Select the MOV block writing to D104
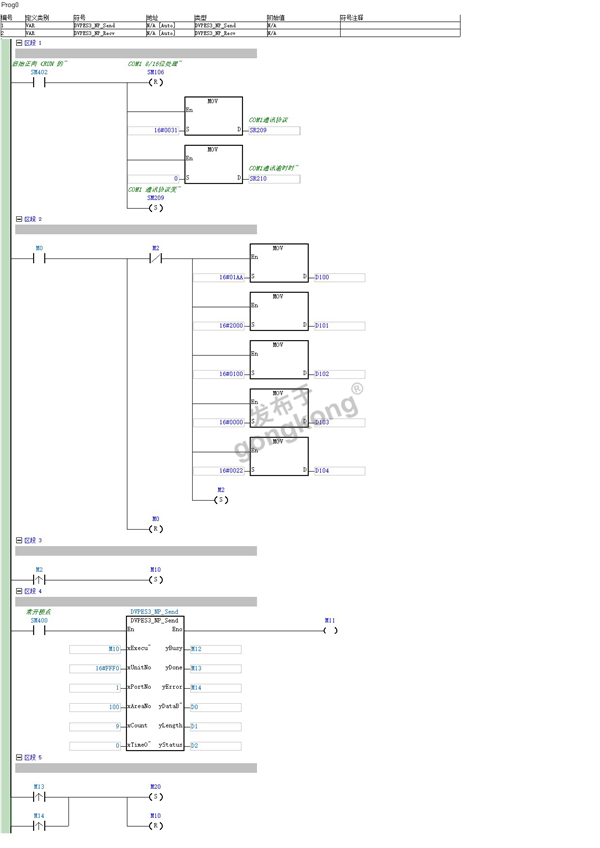 click(x=279, y=456)
